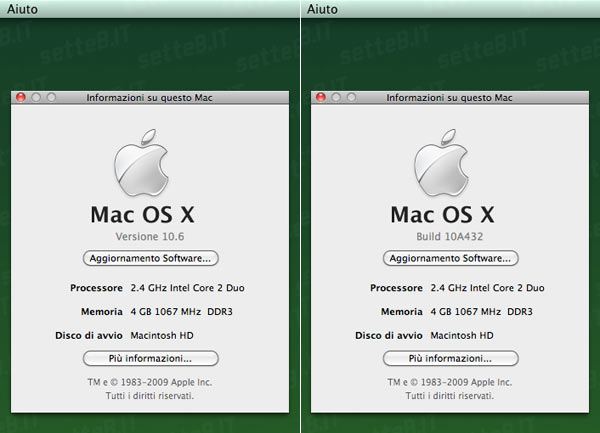Click the Build 10A432 text

point(450,236)
